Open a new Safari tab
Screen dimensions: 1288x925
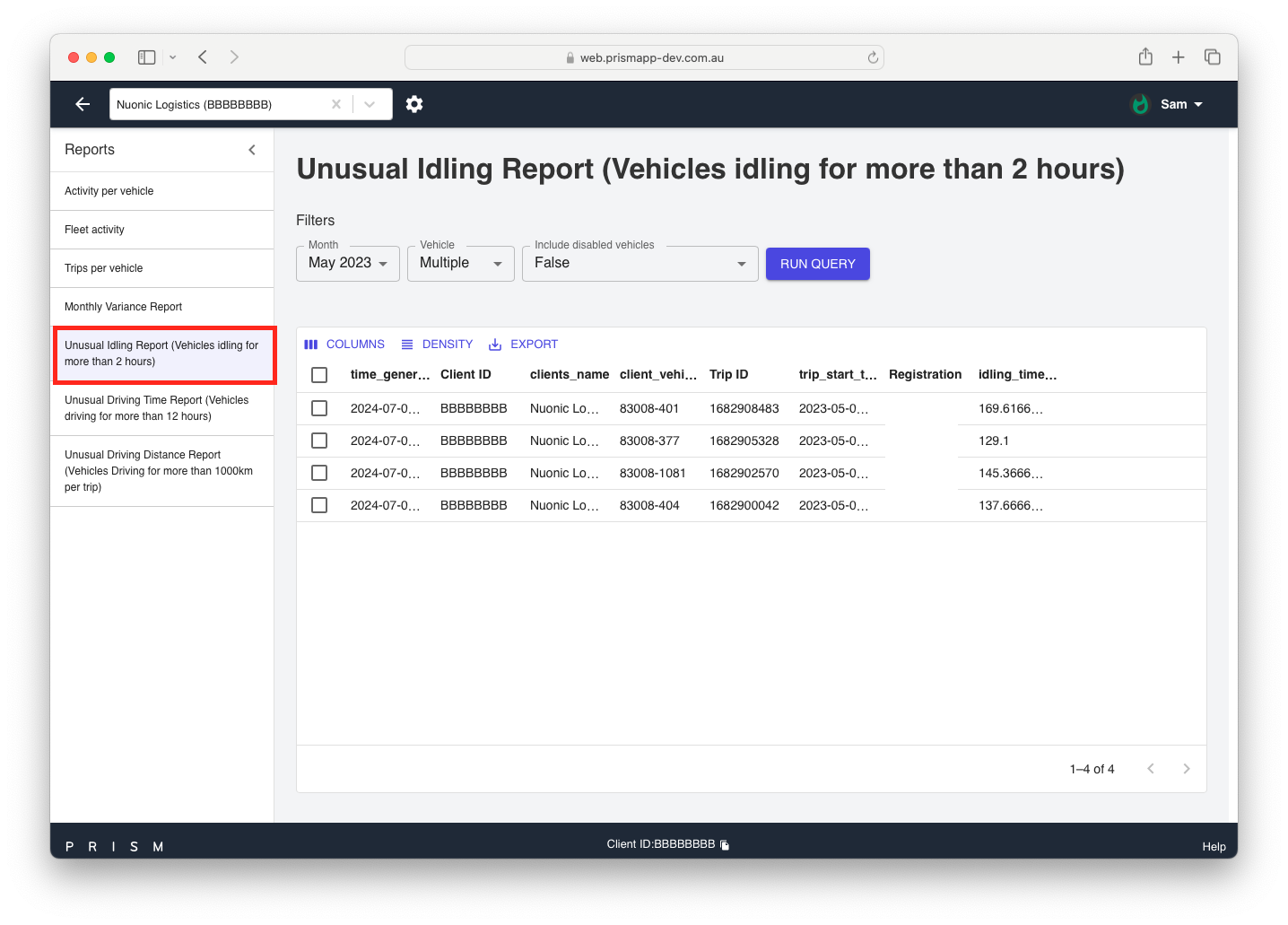point(1179,57)
